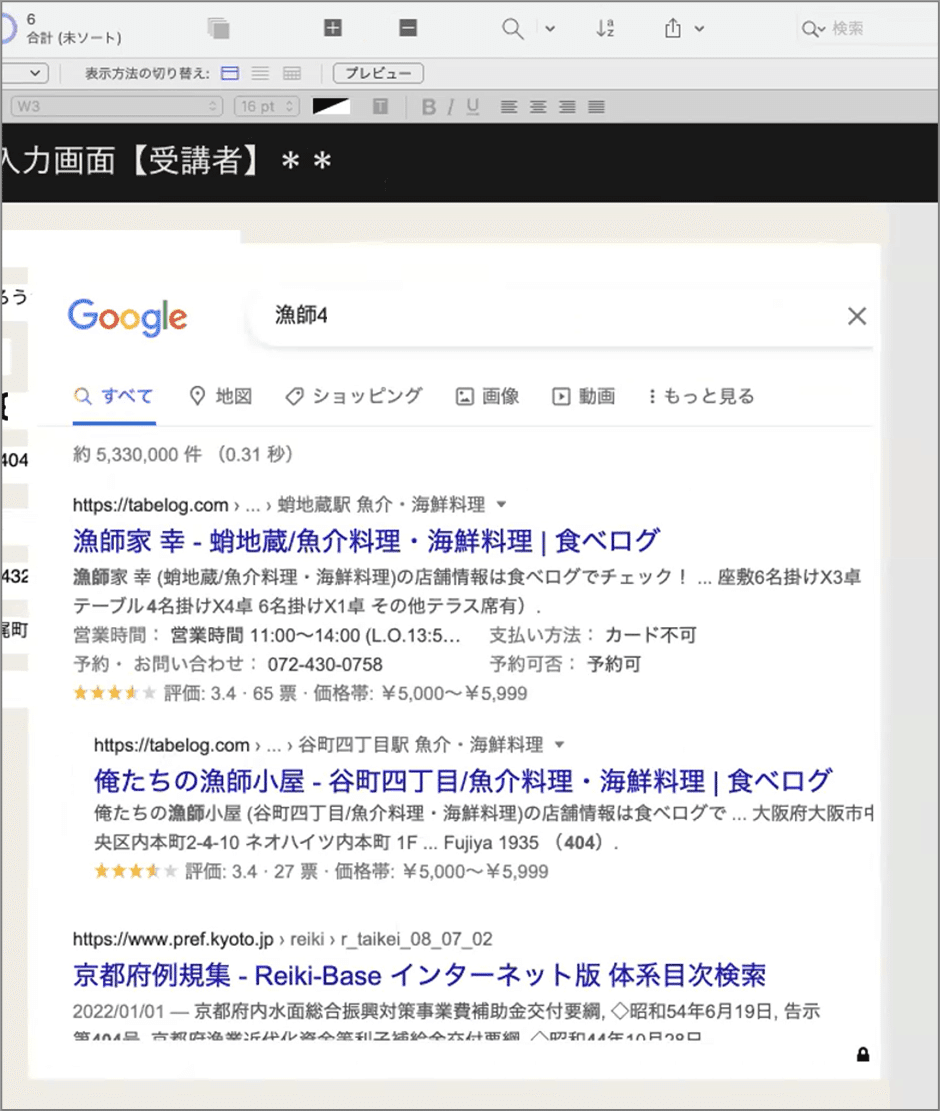The height and width of the screenshot is (1111, 940).
Task: Open the share dropdown arrow
Action: [x=699, y=29]
